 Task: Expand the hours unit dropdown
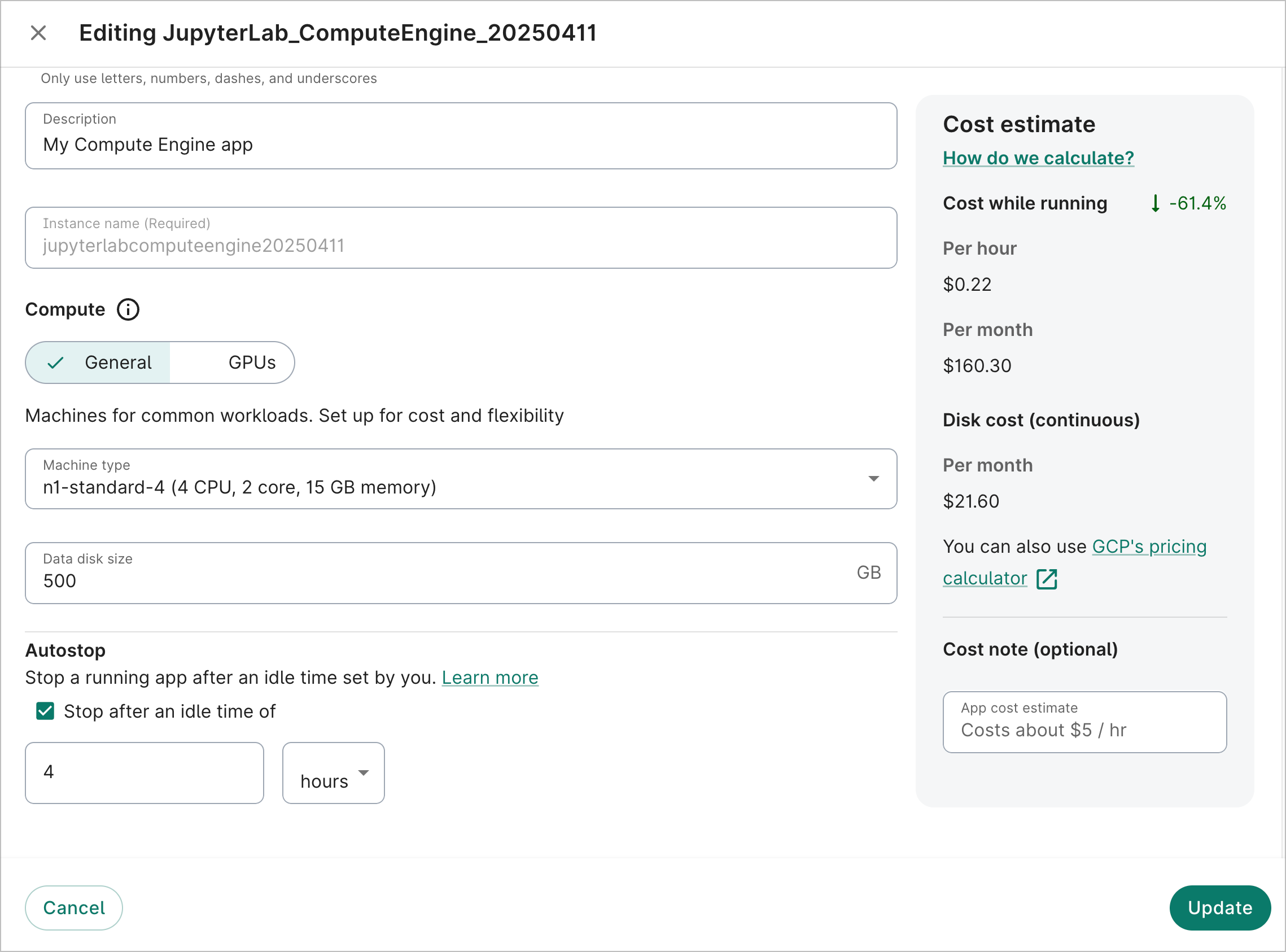[333, 774]
